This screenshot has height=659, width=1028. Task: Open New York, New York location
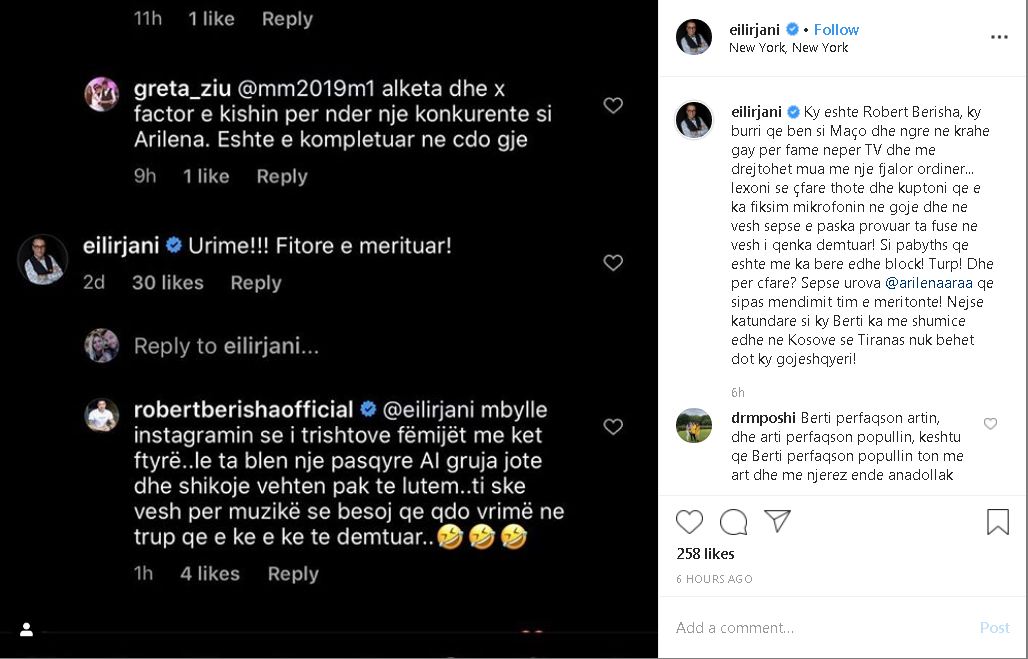788,48
